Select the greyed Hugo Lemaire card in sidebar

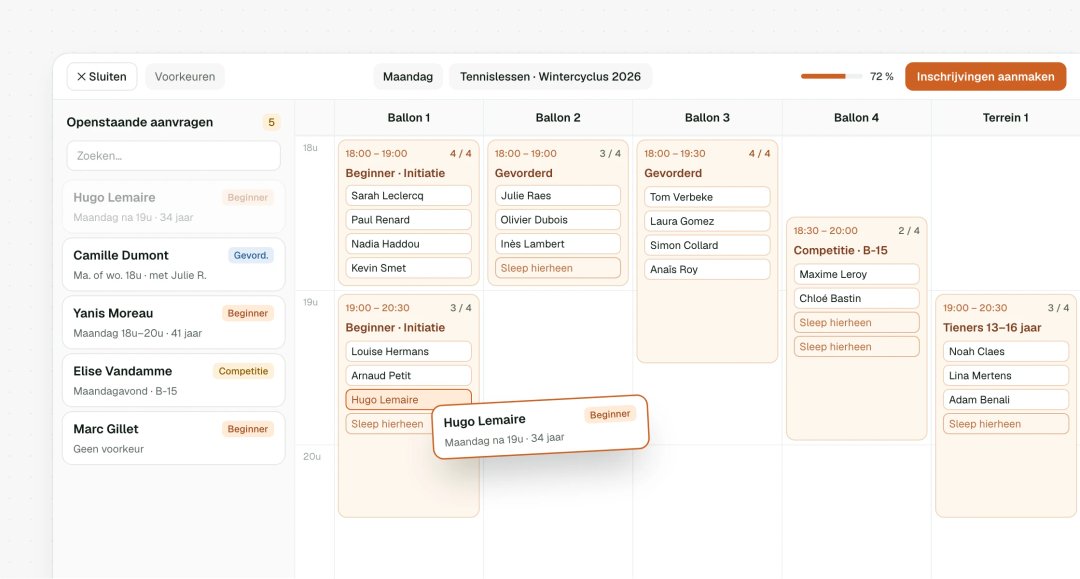(x=174, y=207)
